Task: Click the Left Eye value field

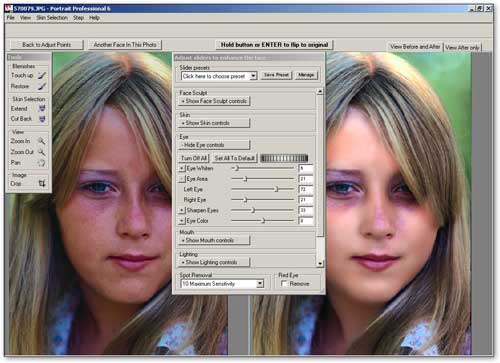Action: (306, 189)
